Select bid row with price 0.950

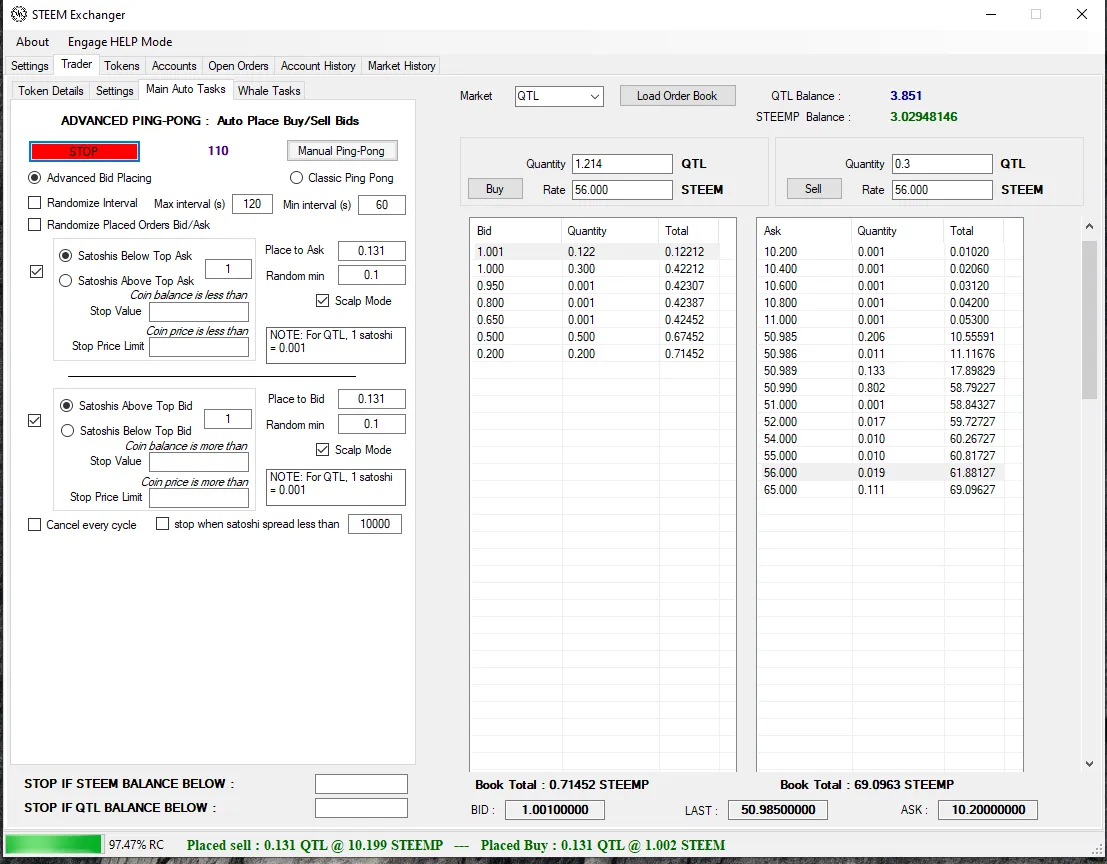[x=596, y=285]
